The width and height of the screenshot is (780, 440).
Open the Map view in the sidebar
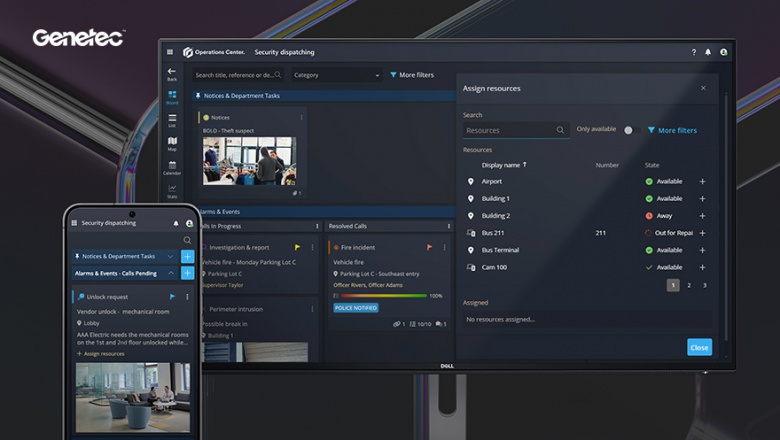172,143
